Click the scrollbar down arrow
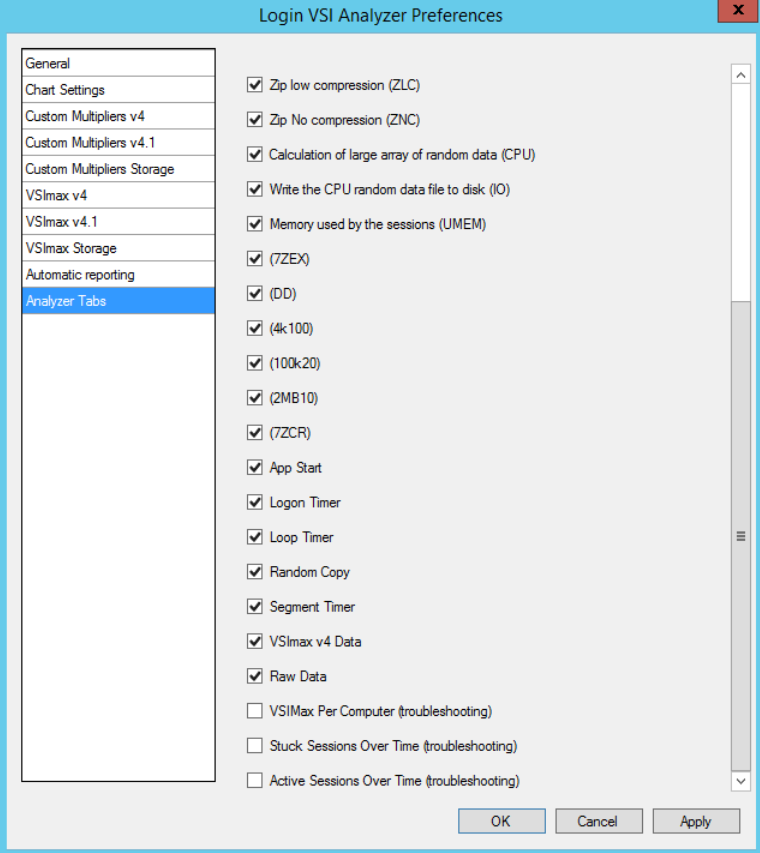The image size is (760, 853). point(741,782)
